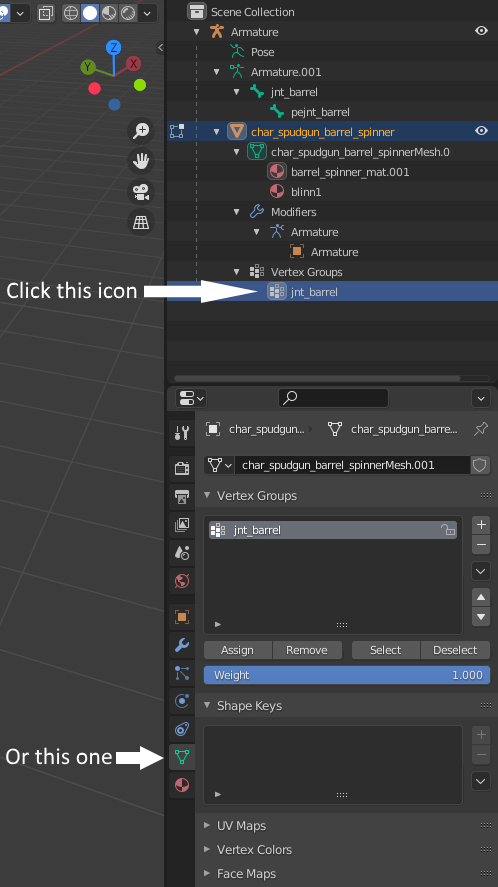Click the Deselect button
498x887 pixels.
[455, 650]
